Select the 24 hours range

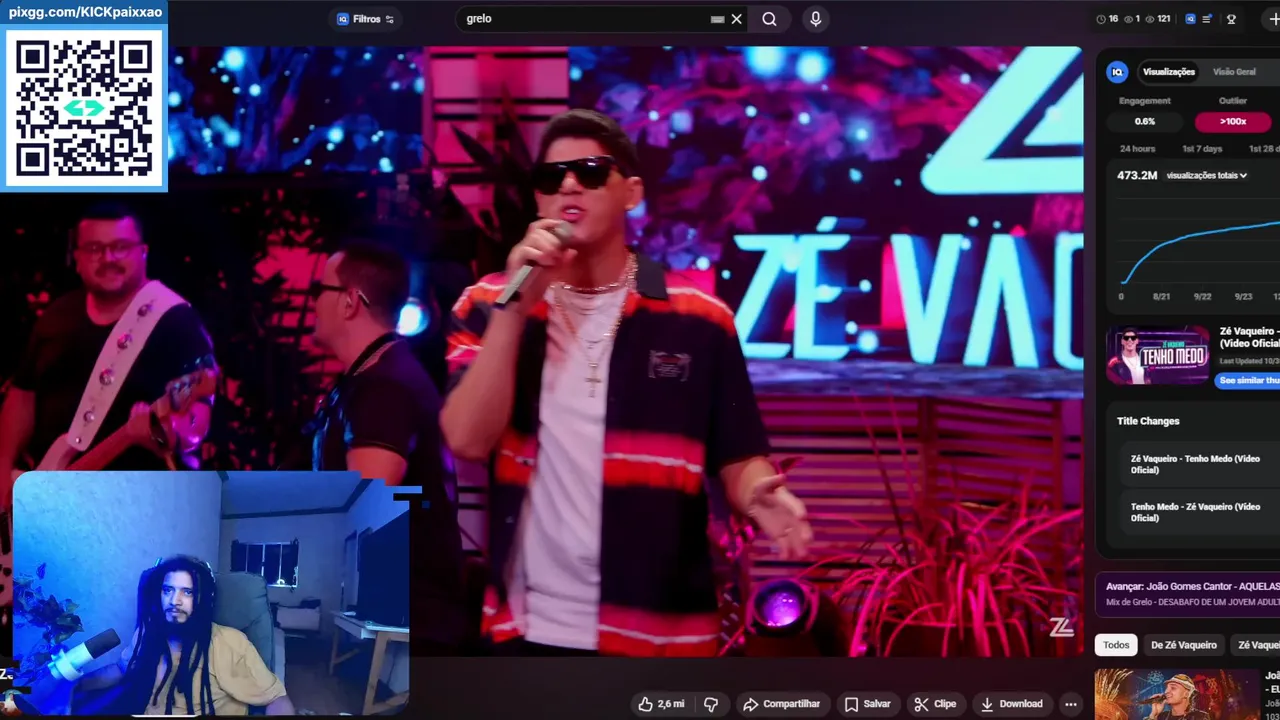[x=1137, y=149]
